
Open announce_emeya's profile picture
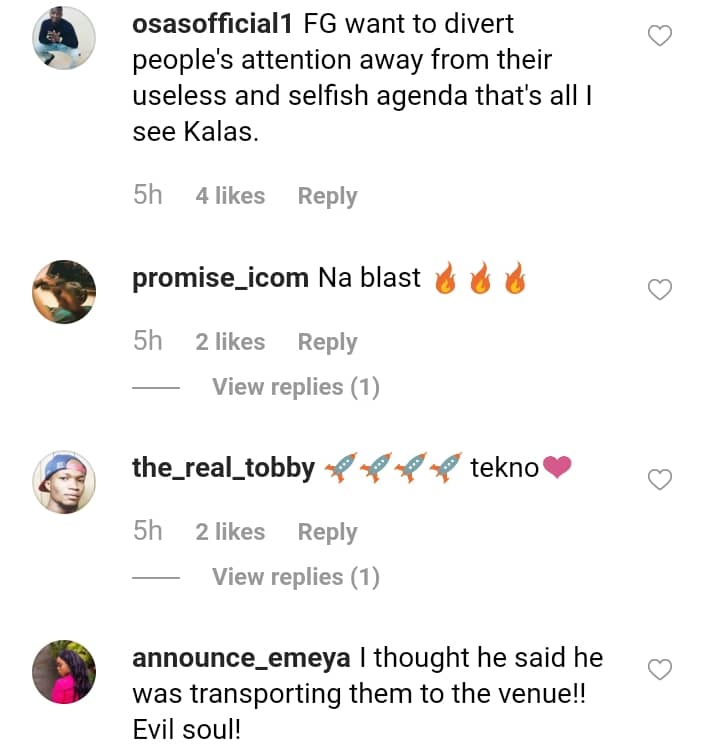[x=64, y=671]
